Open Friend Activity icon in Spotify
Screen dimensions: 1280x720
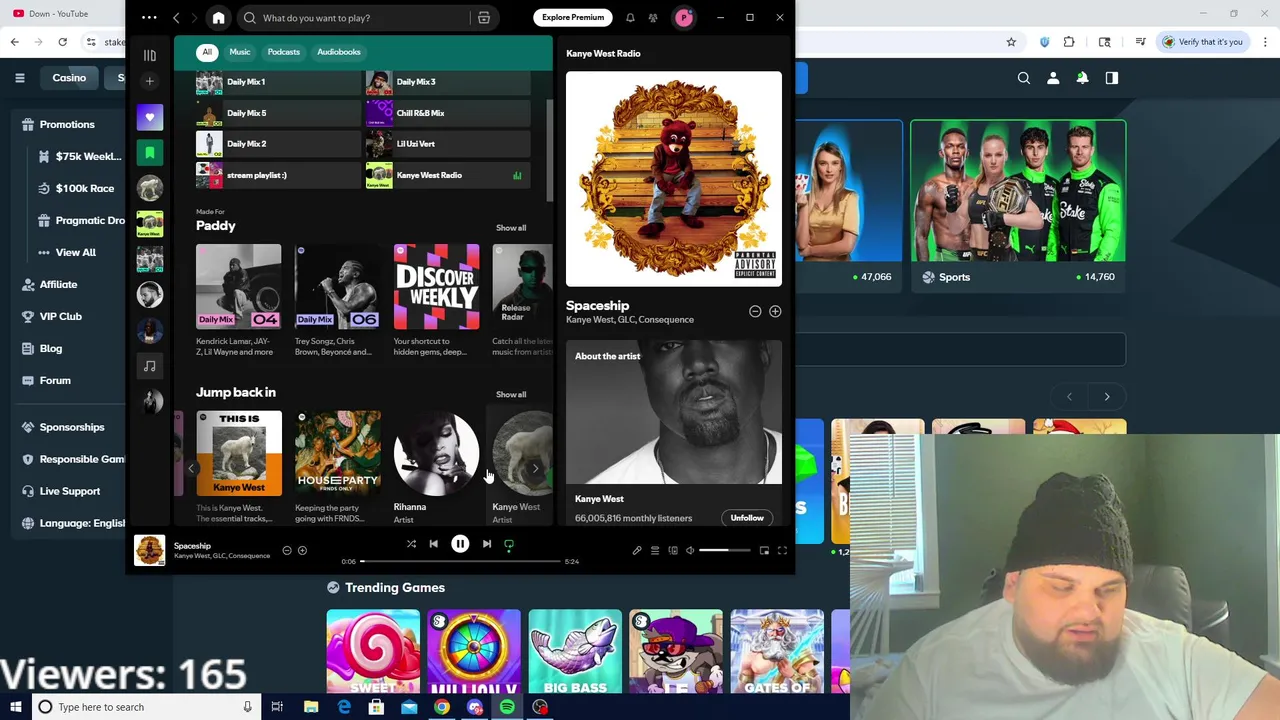click(x=653, y=18)
